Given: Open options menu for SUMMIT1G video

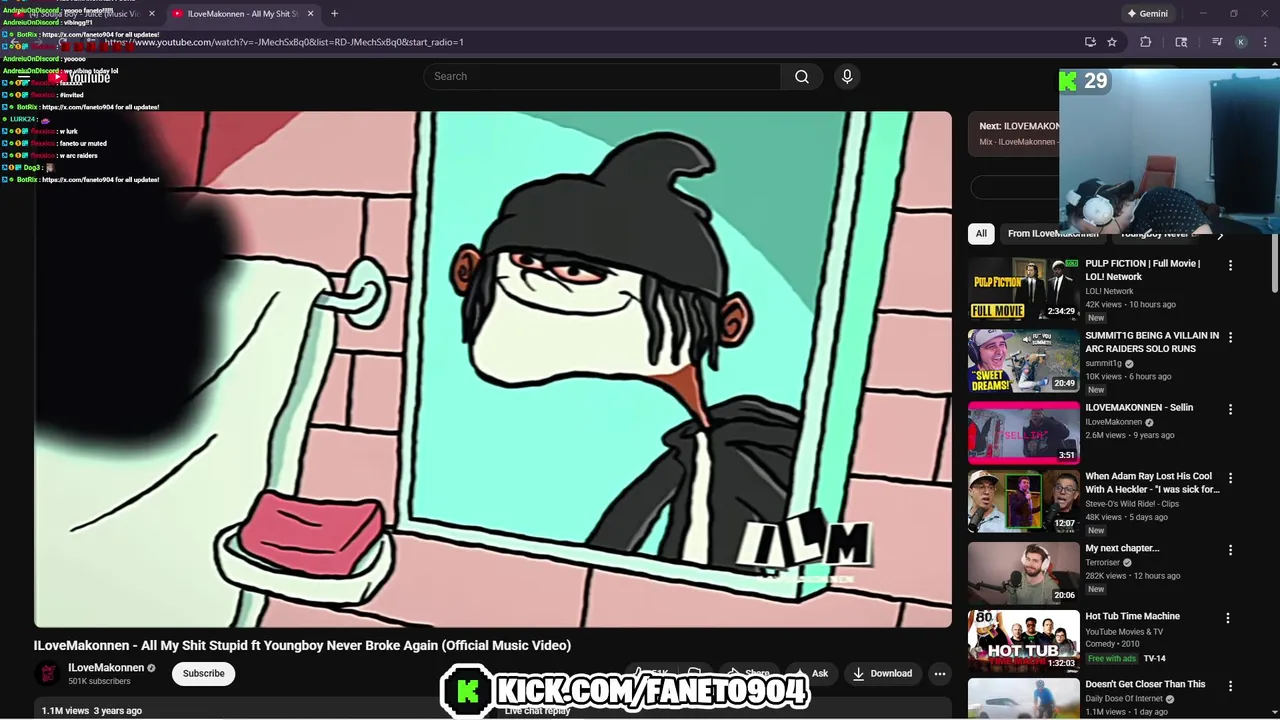Looking at the screenshot, I should [x=1230, y=337].
